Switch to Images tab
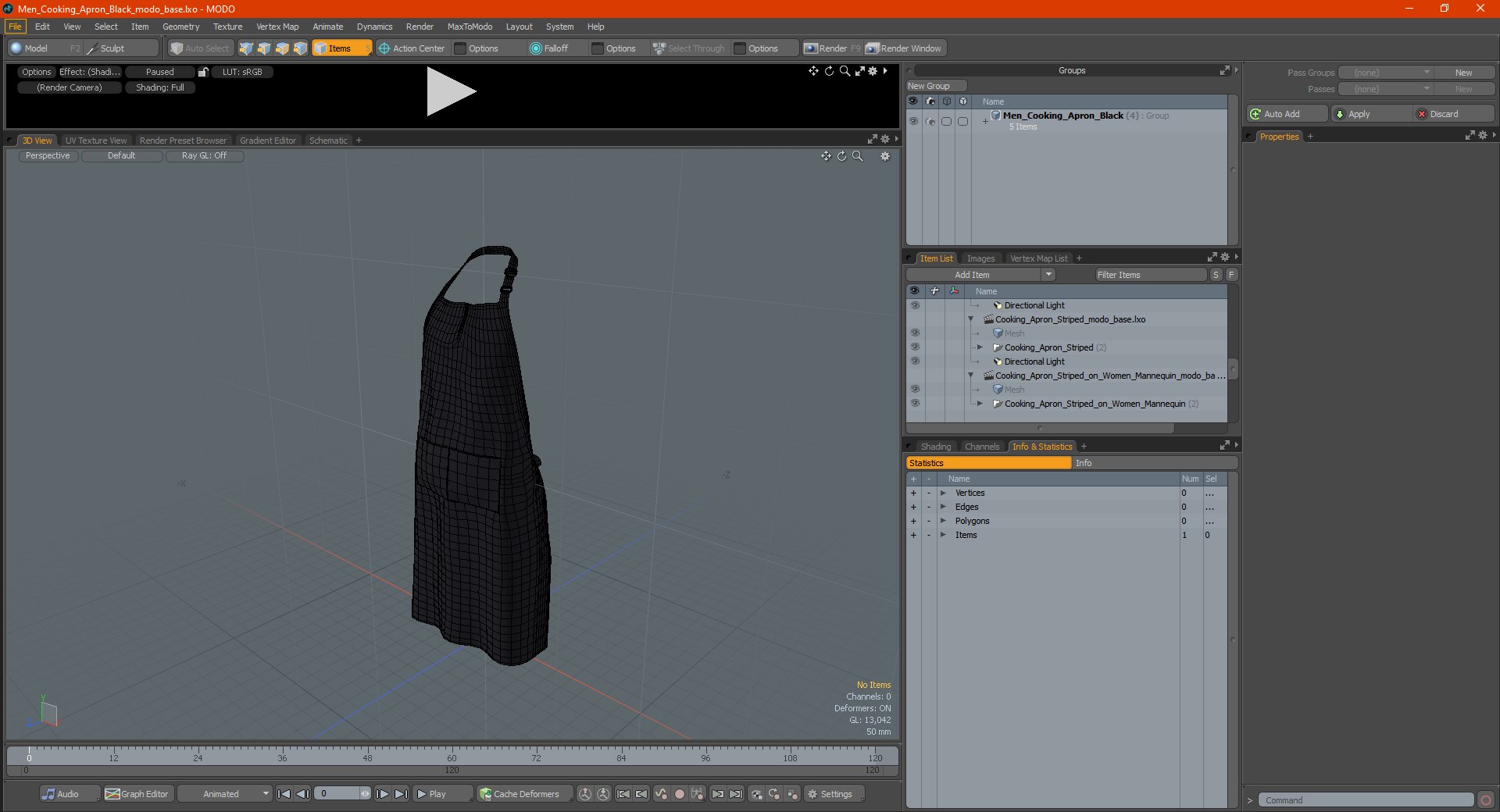Viewport: 1500px width, 812px height. click(x=980, y=258)
